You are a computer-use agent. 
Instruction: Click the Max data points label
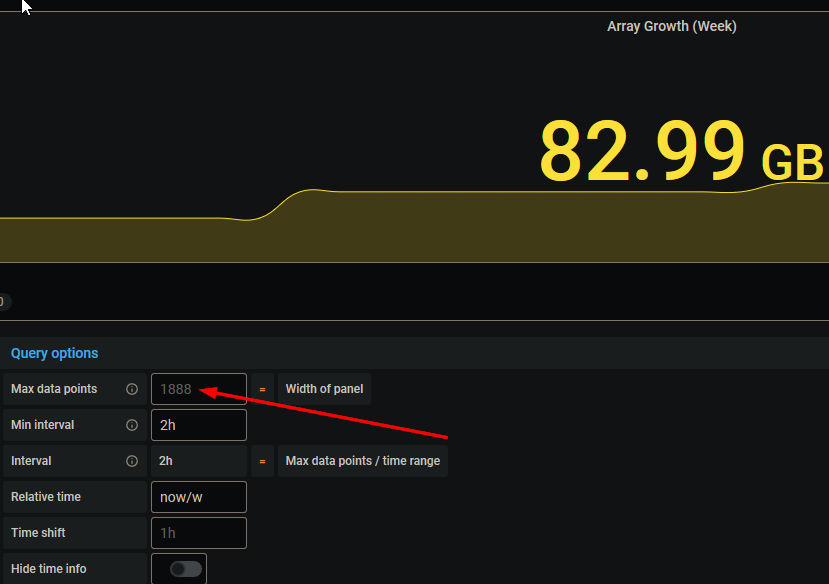(54, 389)
